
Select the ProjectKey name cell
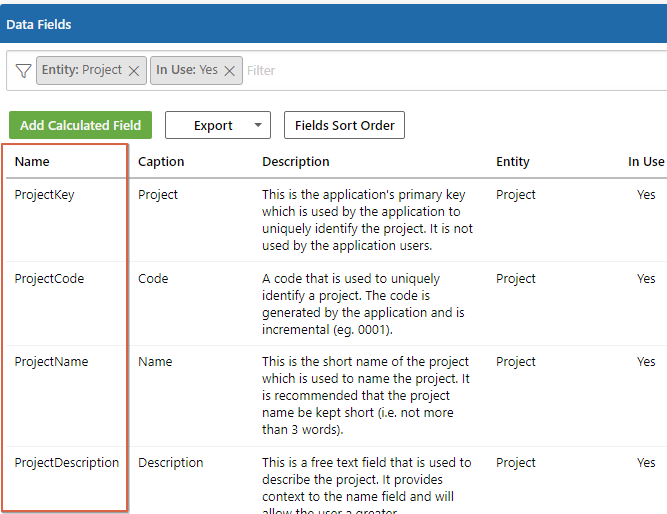44,195
